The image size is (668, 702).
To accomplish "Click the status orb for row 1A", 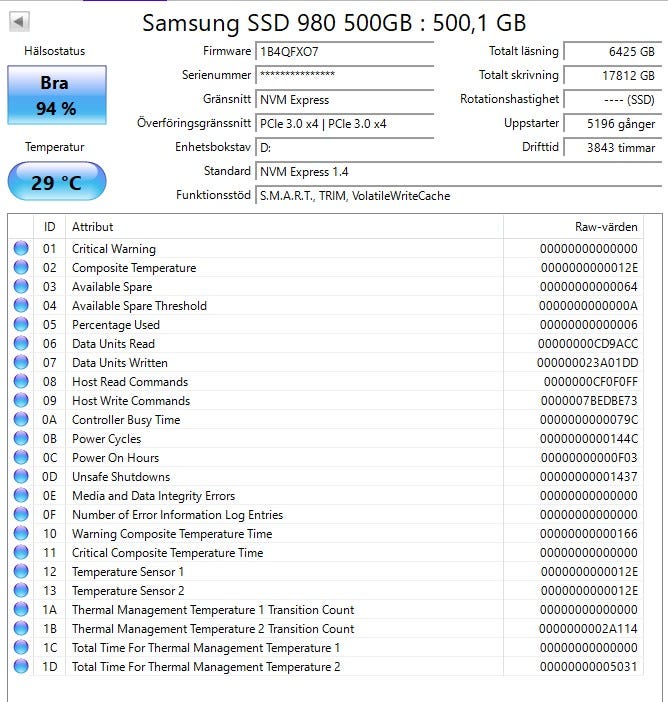I will tap(21, 609).
